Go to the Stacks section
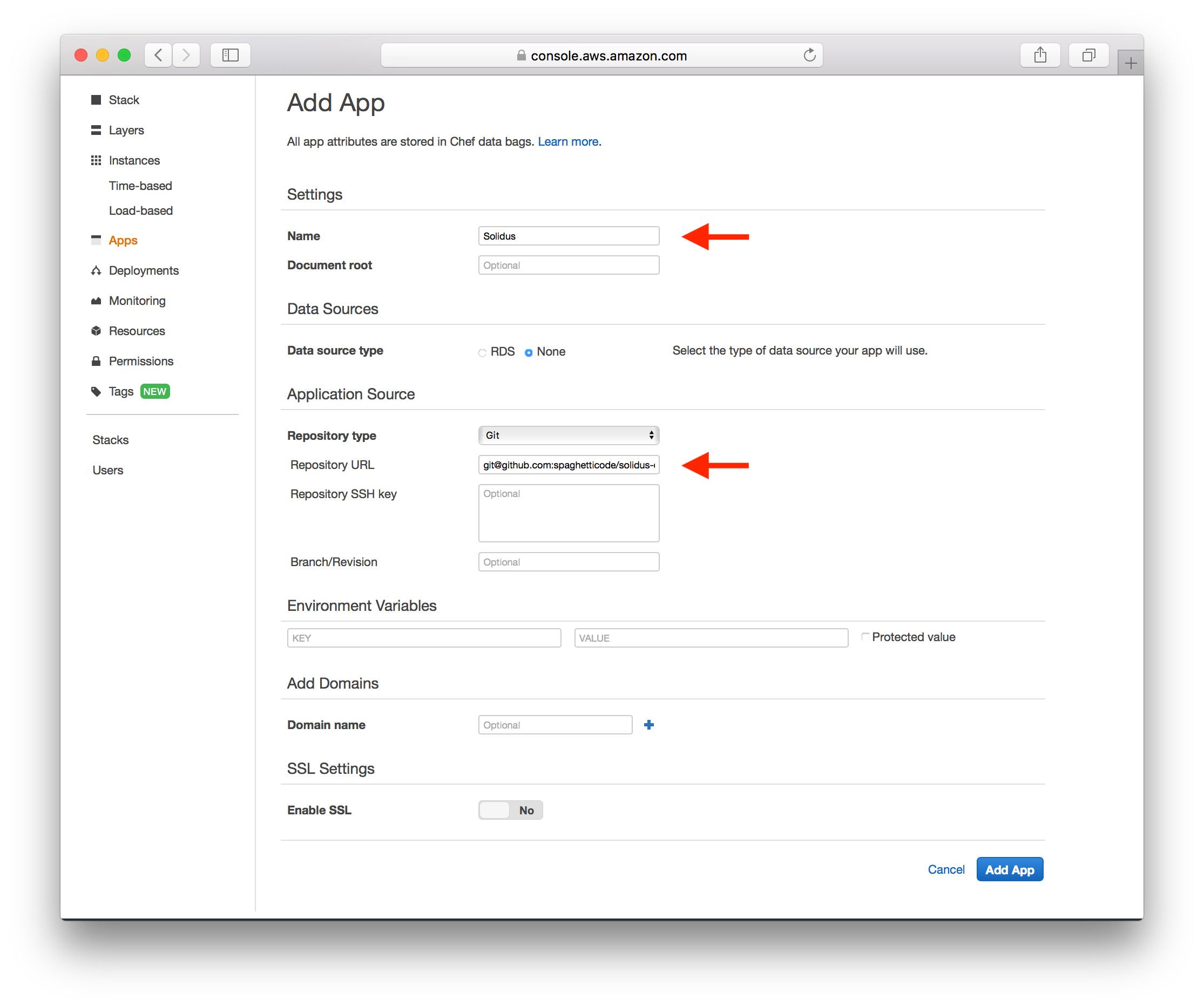Image resolution: width=1204 pixels, height=1007 pixels. coord(111,440)
